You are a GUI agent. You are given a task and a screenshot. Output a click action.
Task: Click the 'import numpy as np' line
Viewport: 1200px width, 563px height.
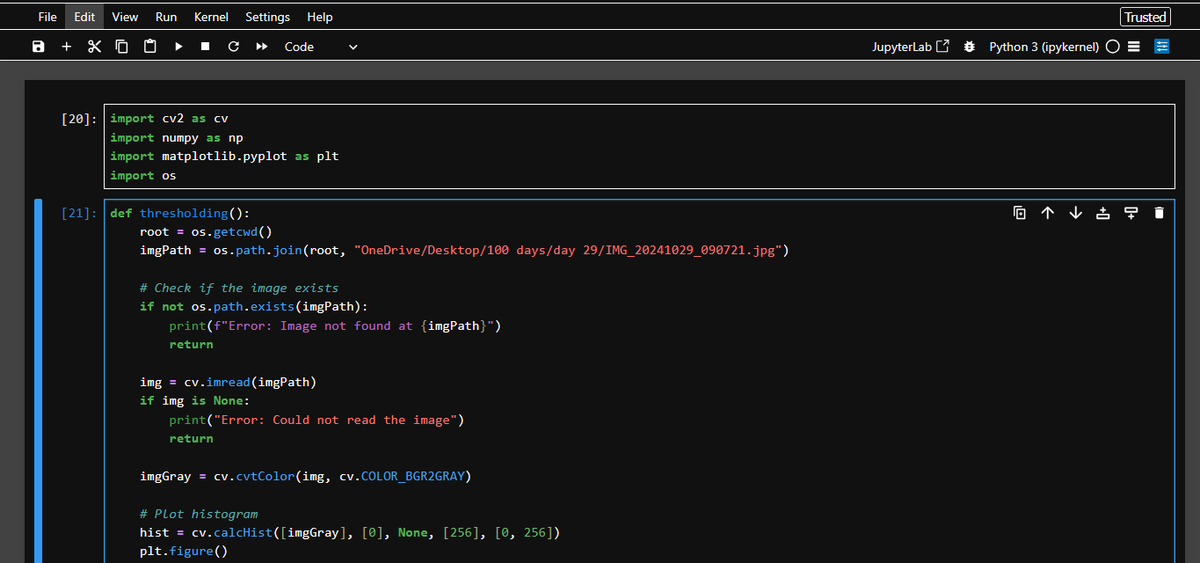click(176, 138)
